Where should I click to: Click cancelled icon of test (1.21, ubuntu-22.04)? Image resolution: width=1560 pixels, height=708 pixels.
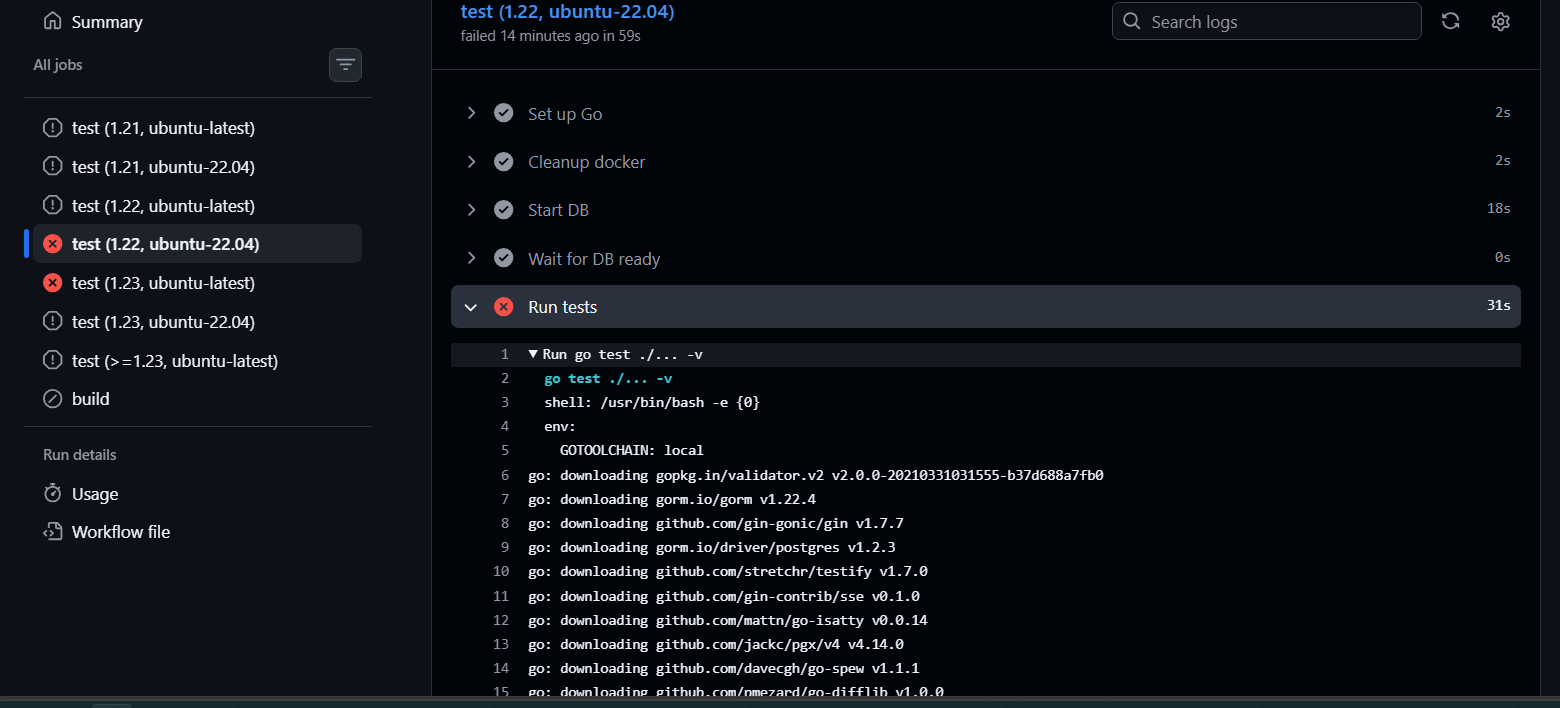click(53, 167)
